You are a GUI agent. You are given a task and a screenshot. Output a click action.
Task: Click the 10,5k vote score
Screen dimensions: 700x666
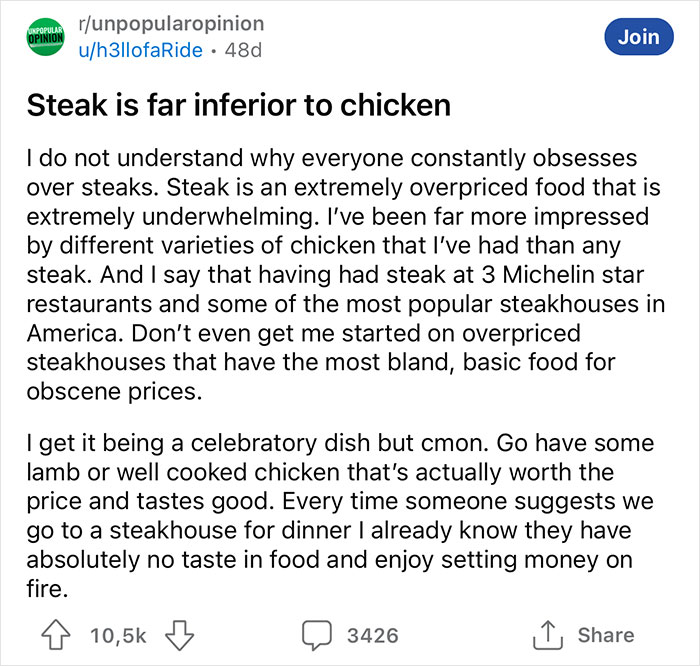[118, 635]
